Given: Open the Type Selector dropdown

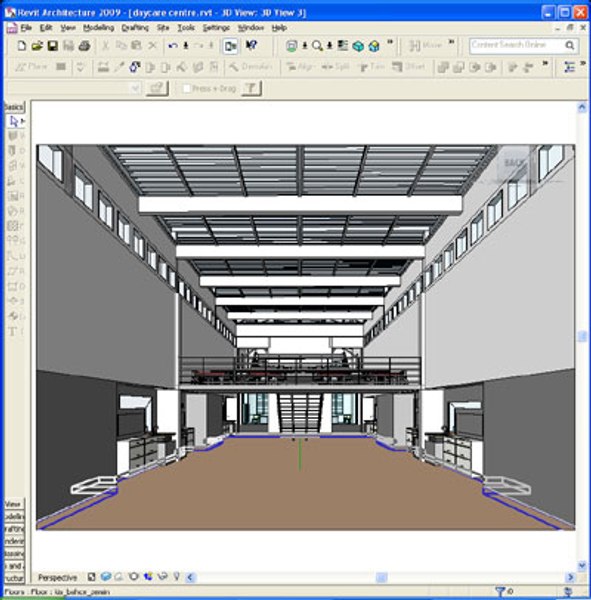Looking at the screenshot, I should [x=135, y=89].
